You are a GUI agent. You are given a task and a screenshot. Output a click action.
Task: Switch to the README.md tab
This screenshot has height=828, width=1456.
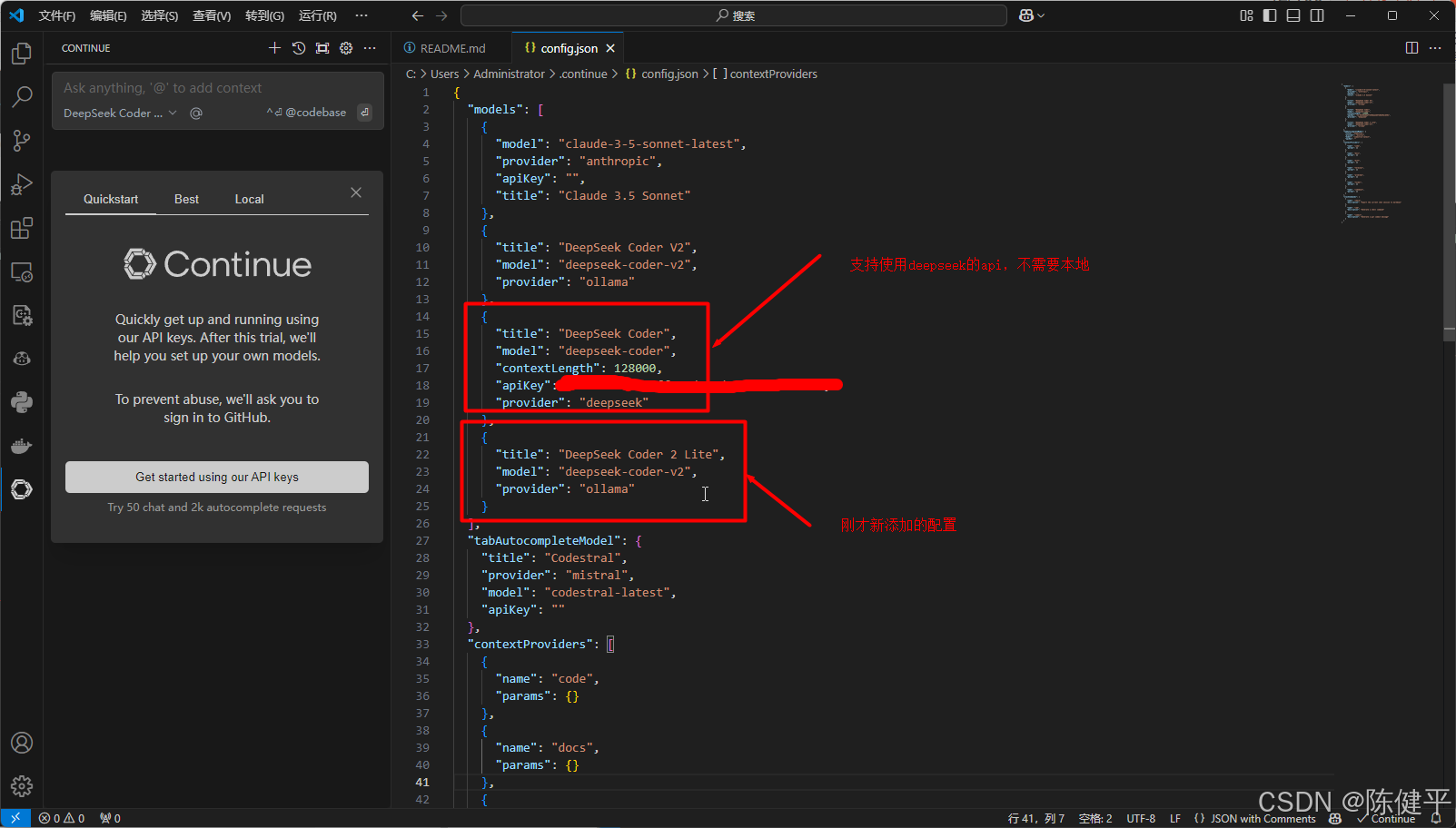(x=451, y=48)
